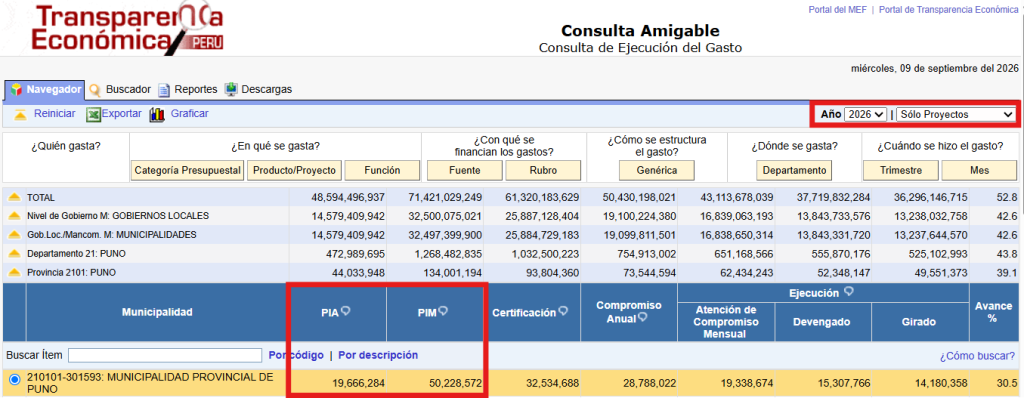
Task: Click Municipalidad Provincial de Puno row label
Action: (x=150, y=383)
